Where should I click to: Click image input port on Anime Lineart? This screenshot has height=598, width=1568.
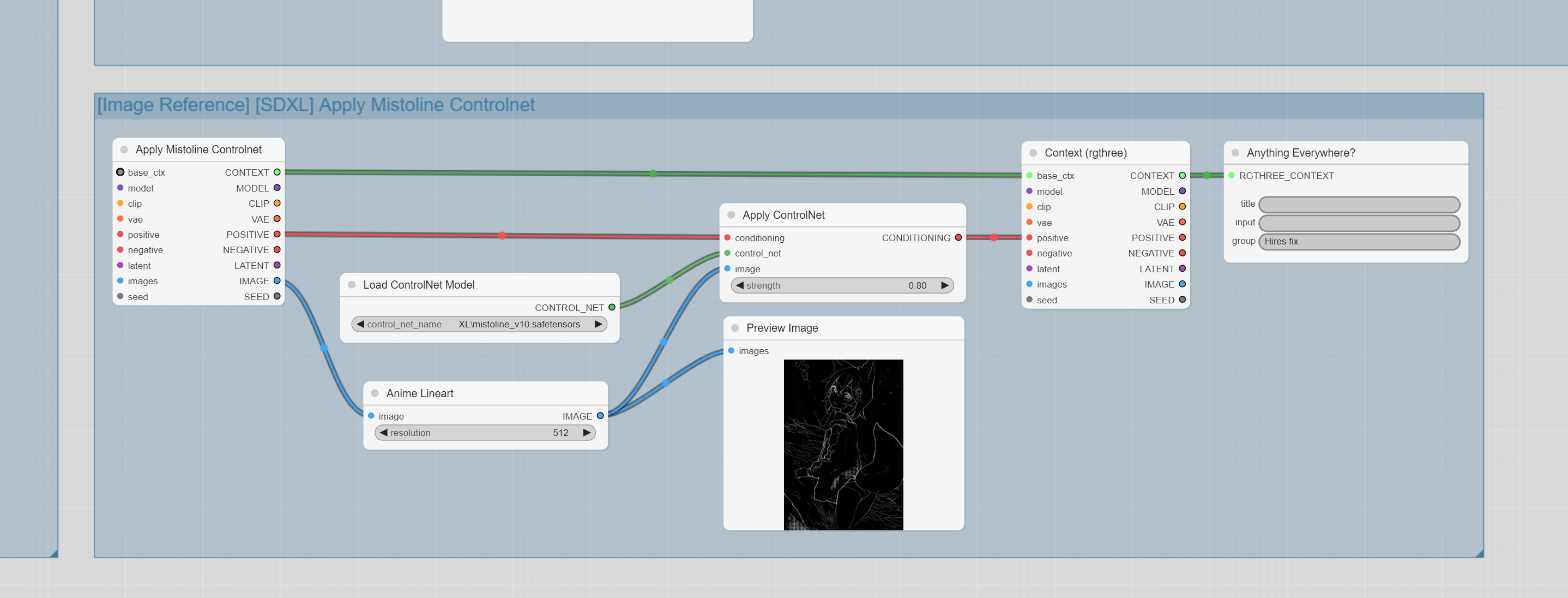coord(371,416)
